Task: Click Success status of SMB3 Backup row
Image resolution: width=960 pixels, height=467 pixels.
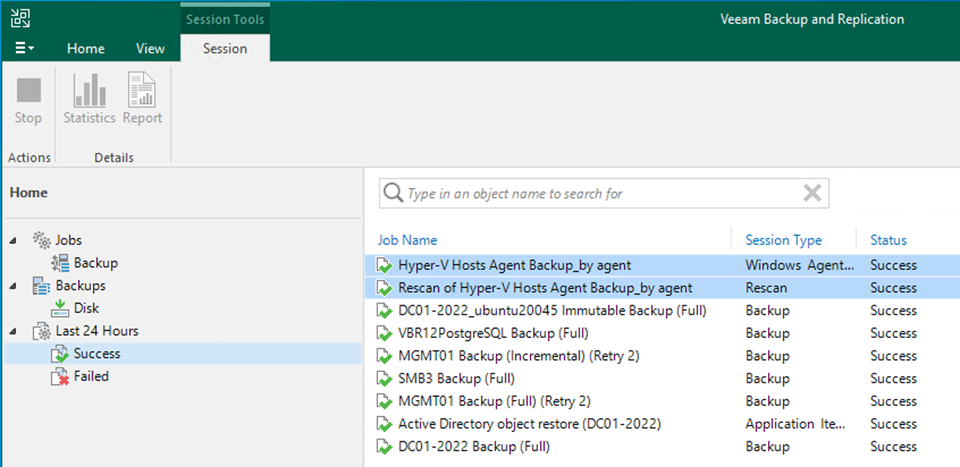Action: [893, 378]
